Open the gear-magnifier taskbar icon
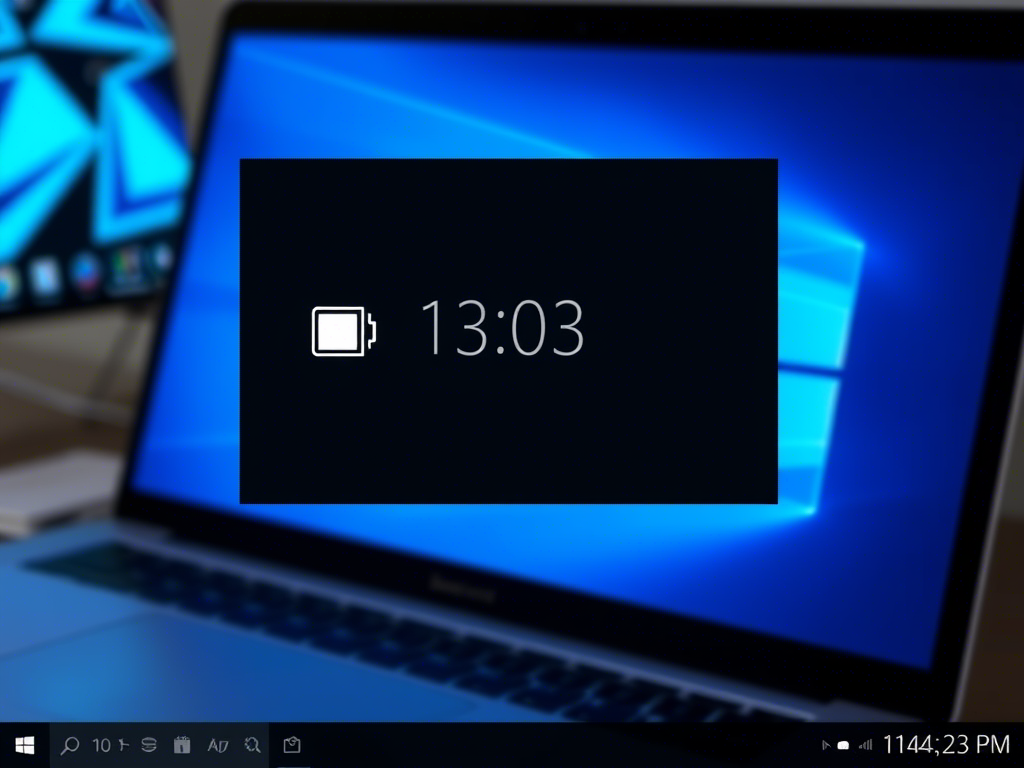The height and width of the screenshot is (768, 1024). click(x=252, y=745)
